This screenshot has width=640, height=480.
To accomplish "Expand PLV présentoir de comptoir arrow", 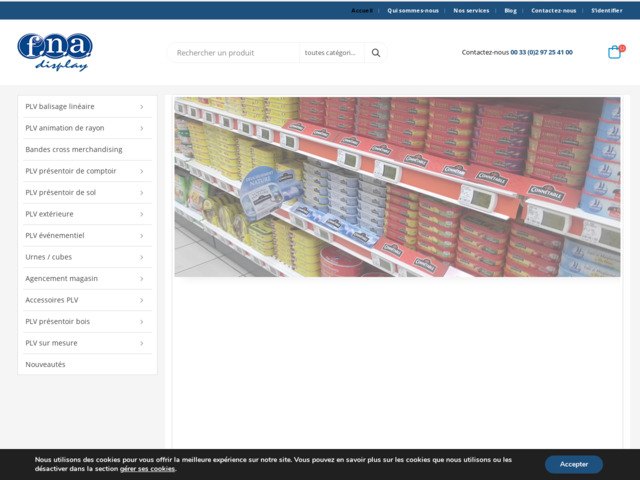I will point(141,171).
